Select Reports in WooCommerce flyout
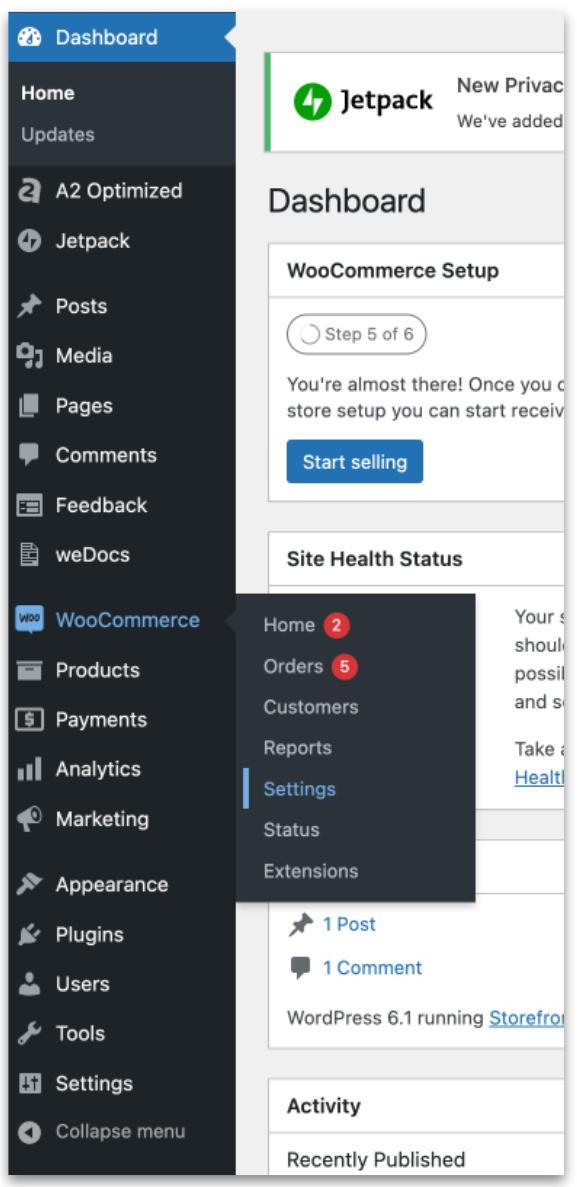Viewport: 577px width, 1187px height. pyautogui.click(x=298, y=748)
